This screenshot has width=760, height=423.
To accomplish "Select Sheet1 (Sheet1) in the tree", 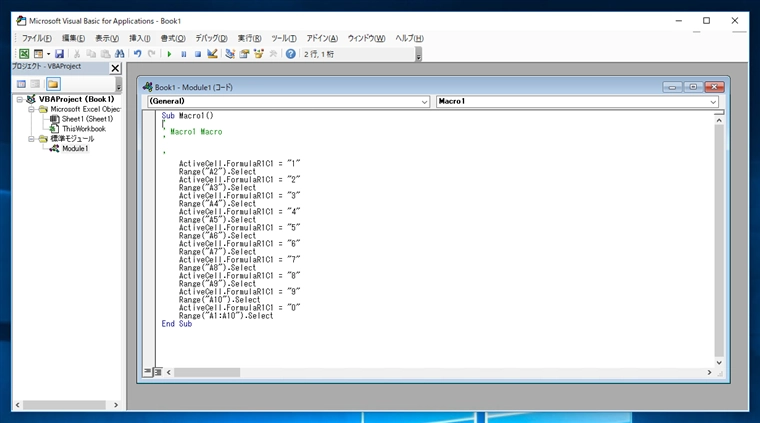I will click(x=87, y=119).
